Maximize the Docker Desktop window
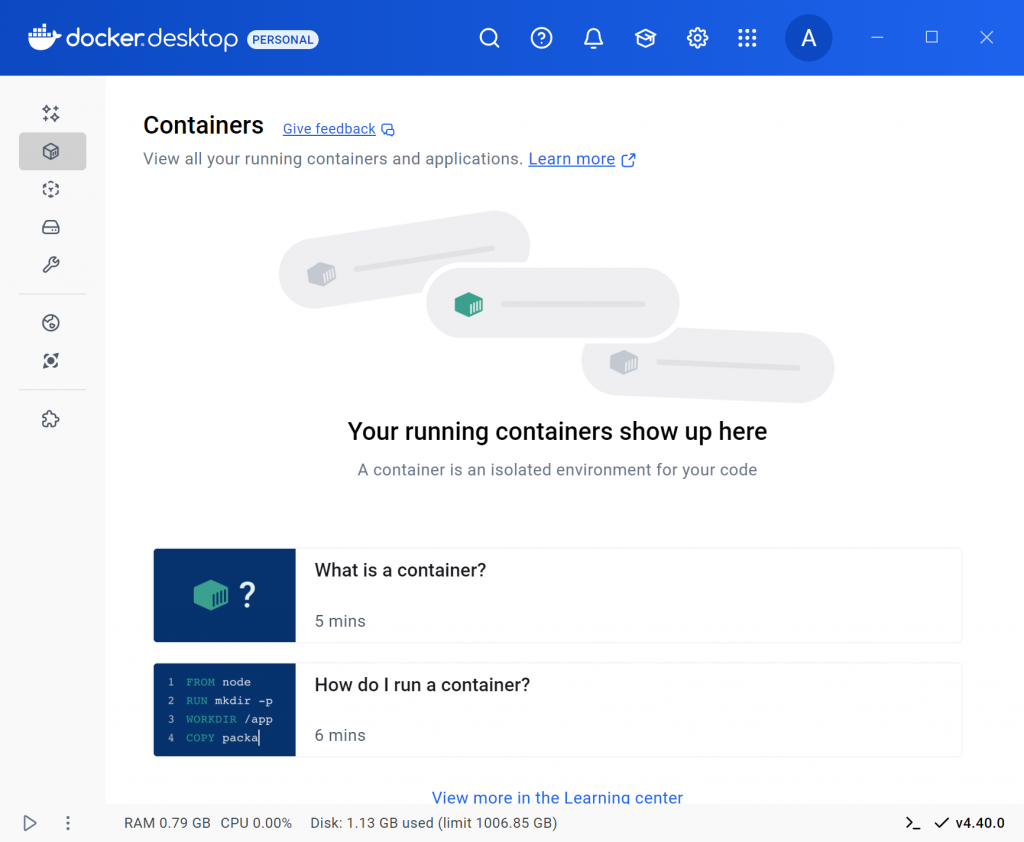1024x842 pixels. click(932, 37)
